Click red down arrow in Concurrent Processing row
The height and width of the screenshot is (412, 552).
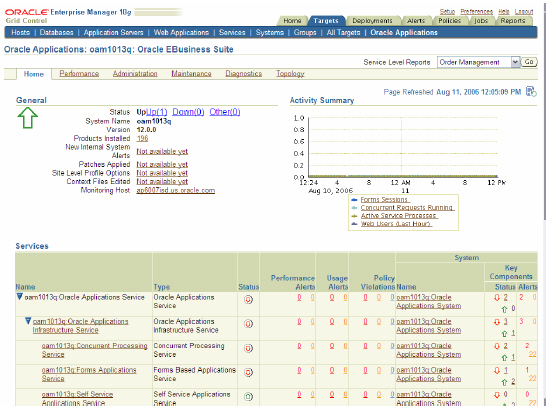click(x=497, y=346)
